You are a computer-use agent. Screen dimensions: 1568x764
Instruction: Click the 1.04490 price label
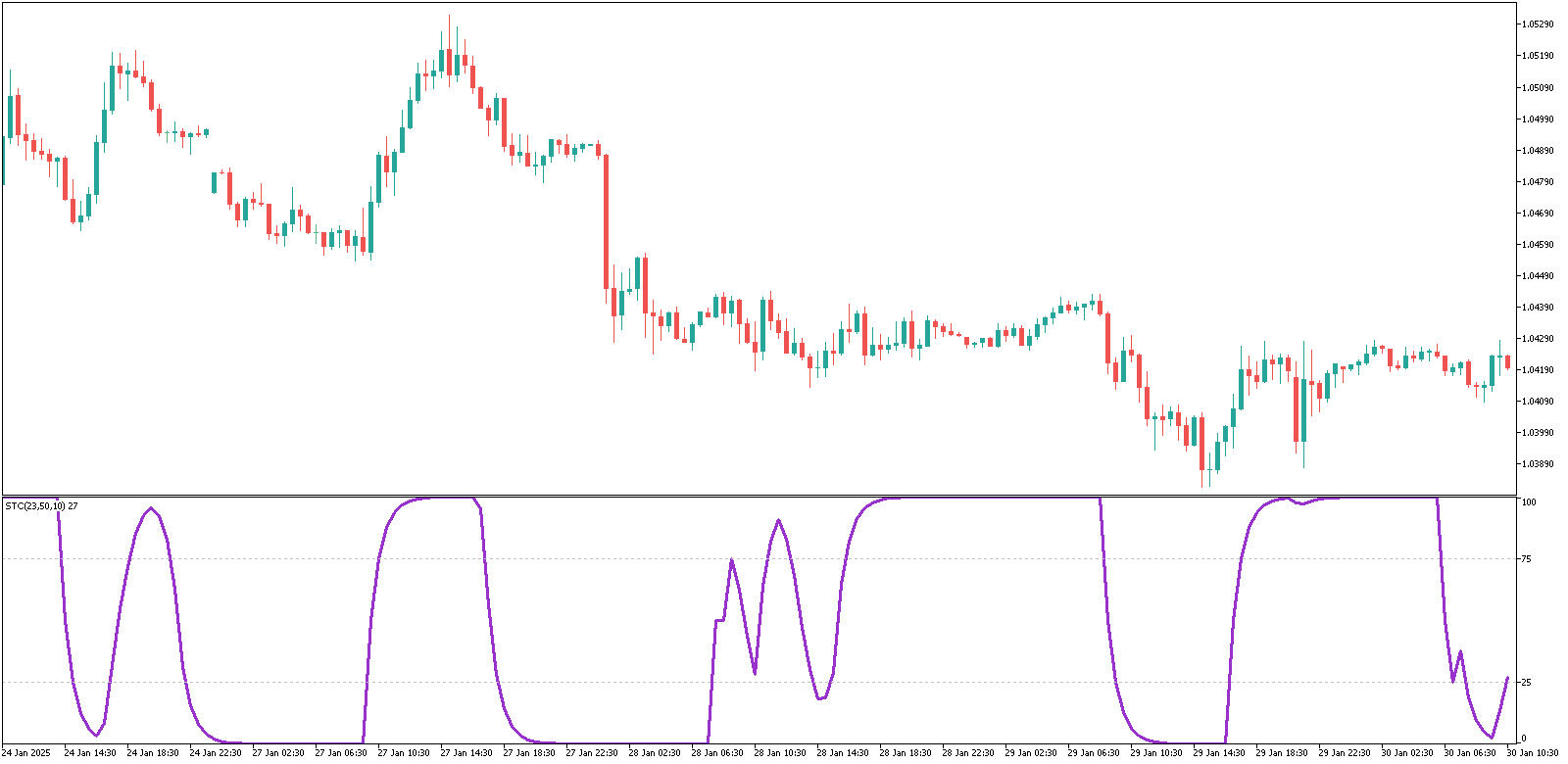click(x=1539, y=276)
